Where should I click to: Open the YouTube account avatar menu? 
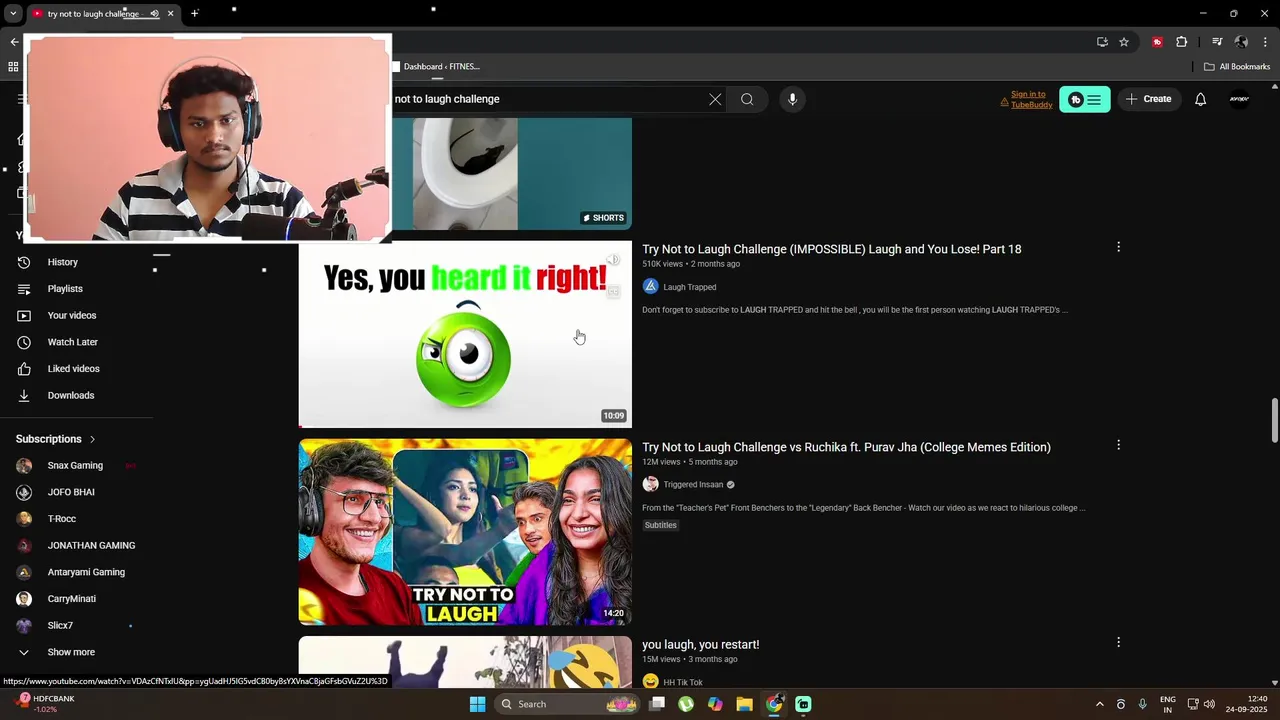click(x=1240, y=99)
